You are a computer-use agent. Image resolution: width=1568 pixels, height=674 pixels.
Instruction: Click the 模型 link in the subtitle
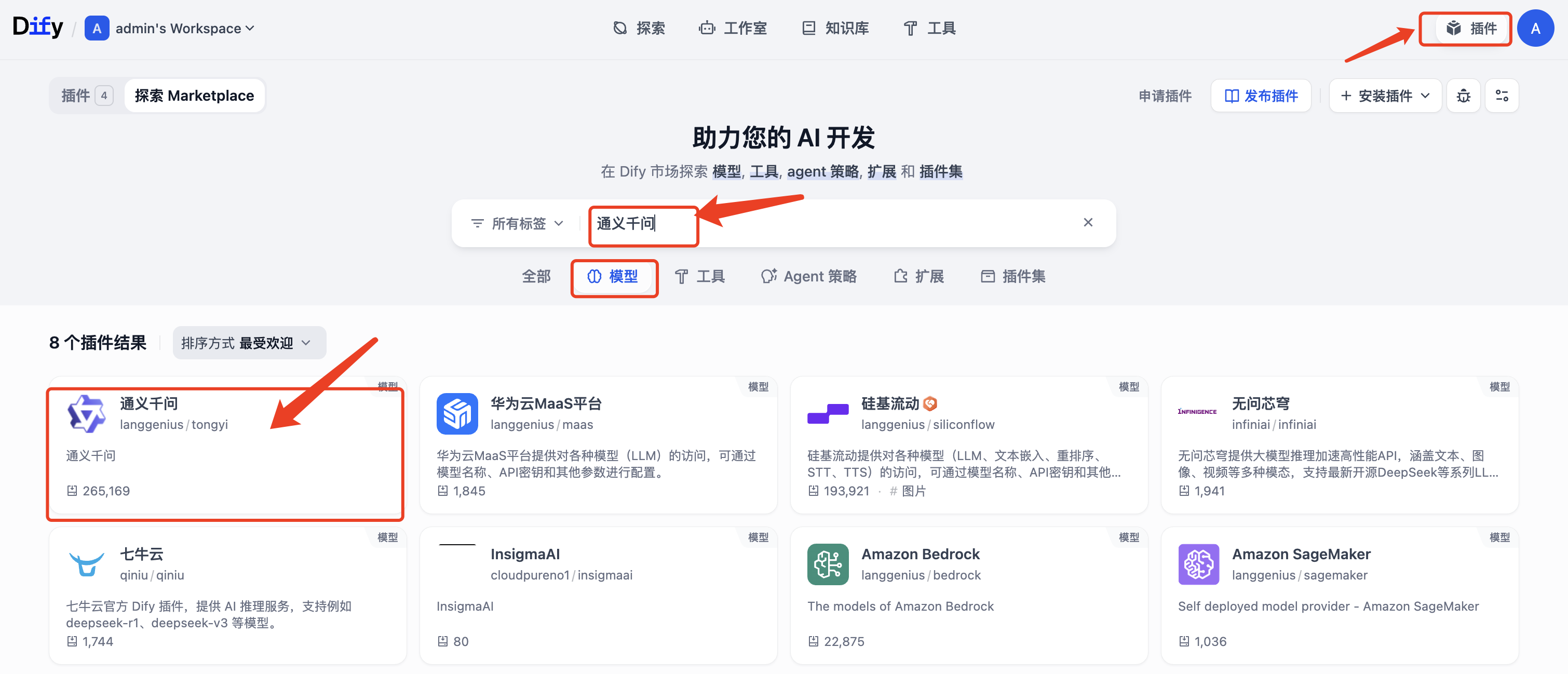click(726, 172)
